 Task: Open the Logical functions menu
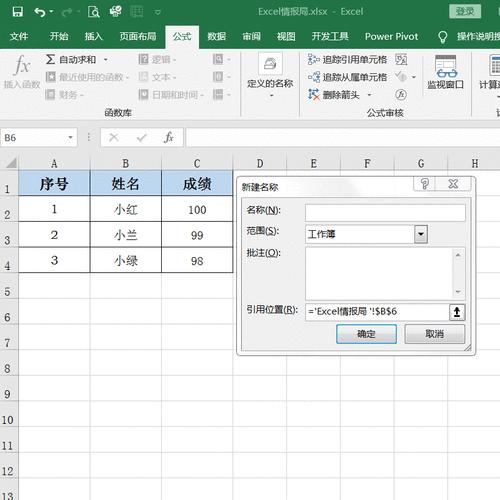(x=157, y=60)
